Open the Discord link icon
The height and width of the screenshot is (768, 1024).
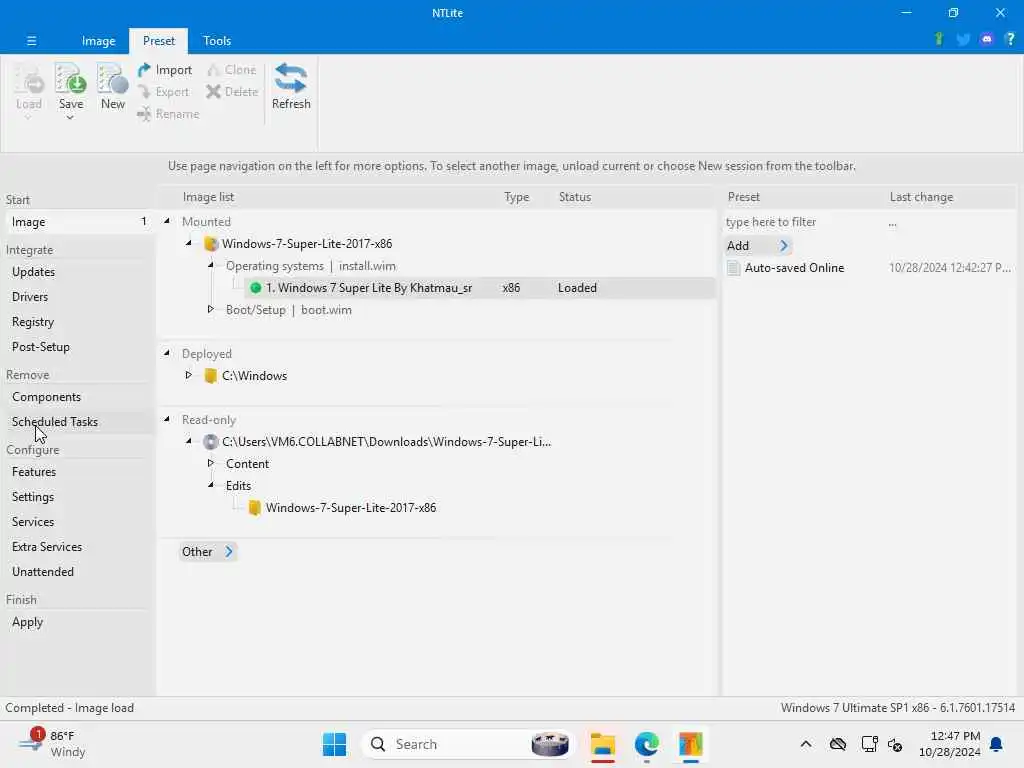coord(987,39)
